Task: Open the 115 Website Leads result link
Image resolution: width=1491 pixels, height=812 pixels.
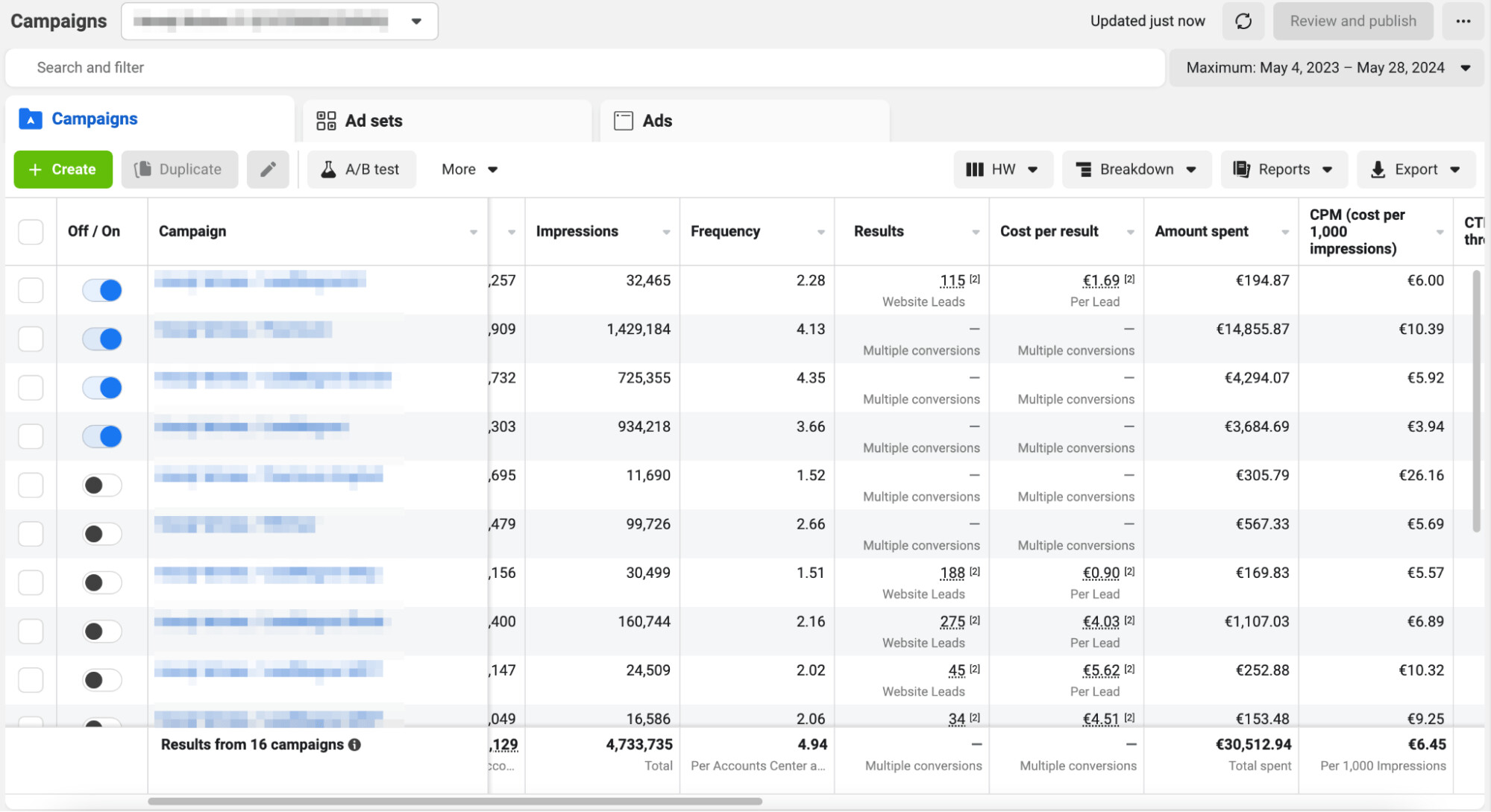Action: point(952,281)
